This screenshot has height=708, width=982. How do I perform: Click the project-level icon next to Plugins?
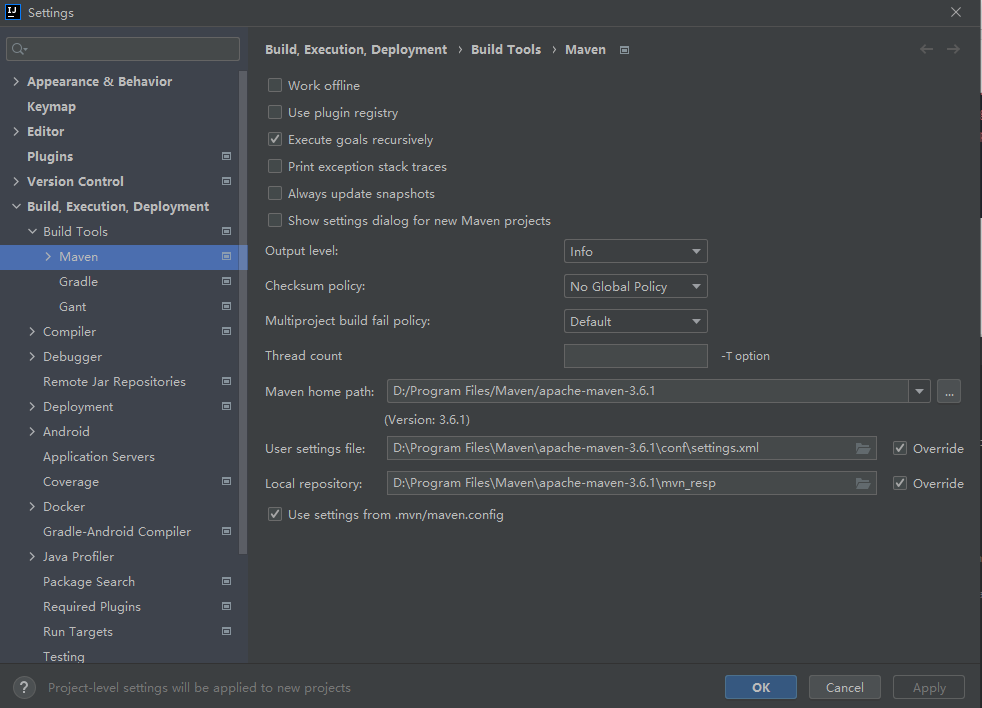[227, 156]
